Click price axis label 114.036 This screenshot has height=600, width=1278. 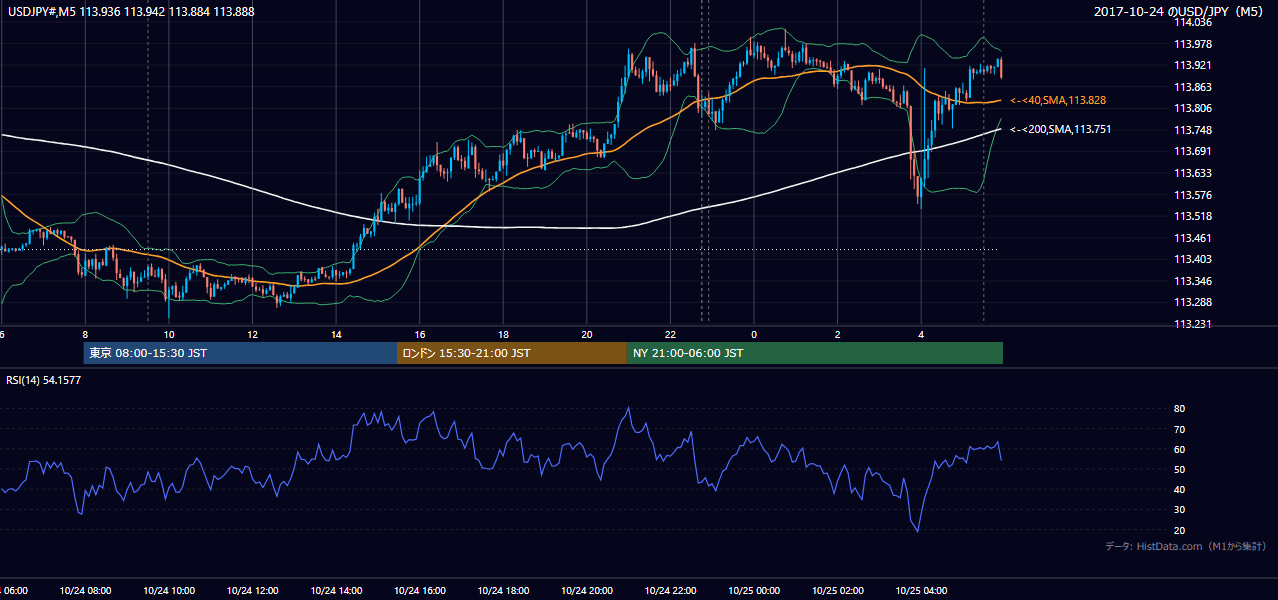[1195, 22]
